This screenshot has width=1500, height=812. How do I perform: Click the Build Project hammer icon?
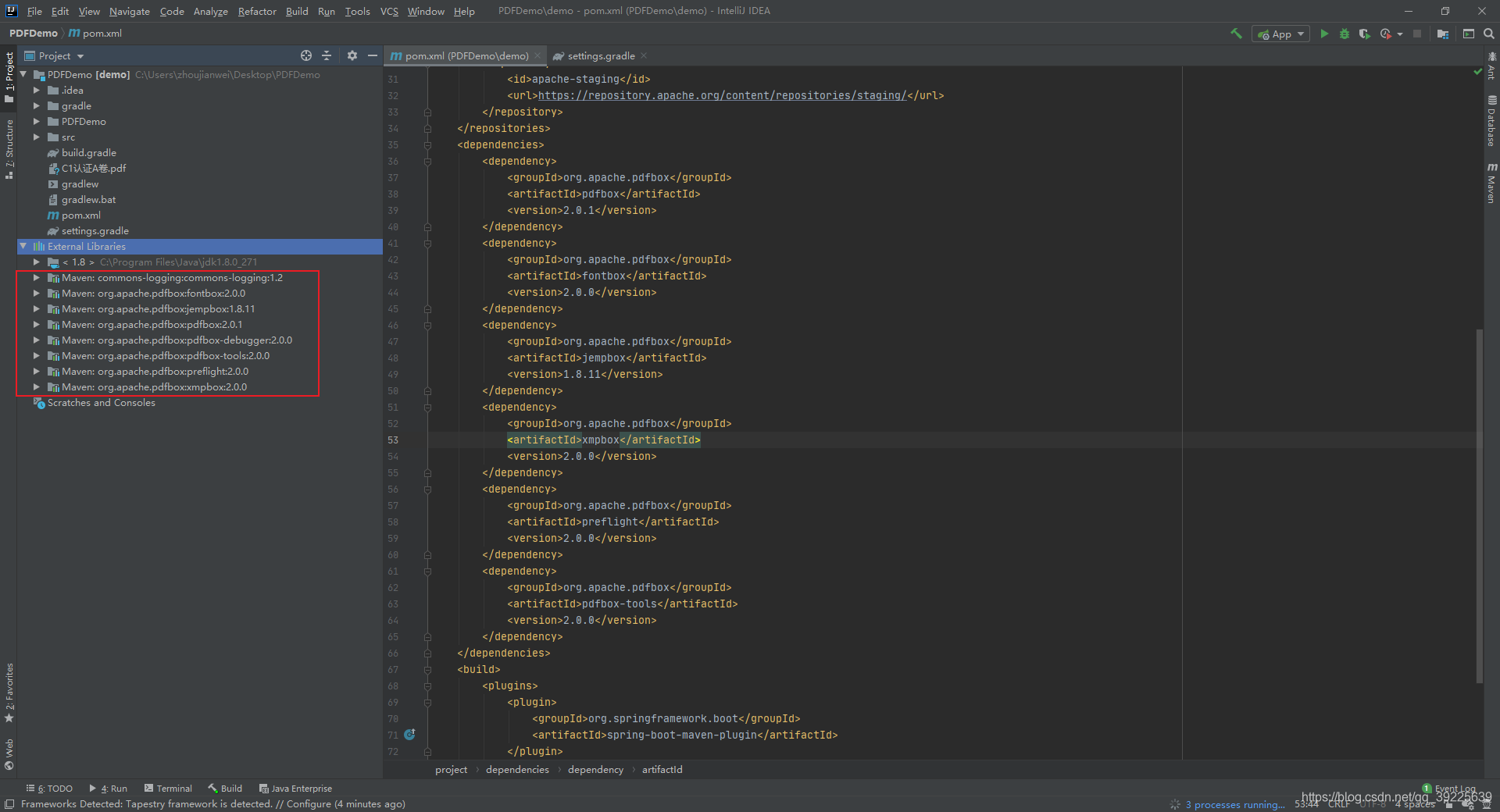point(1237,34)
